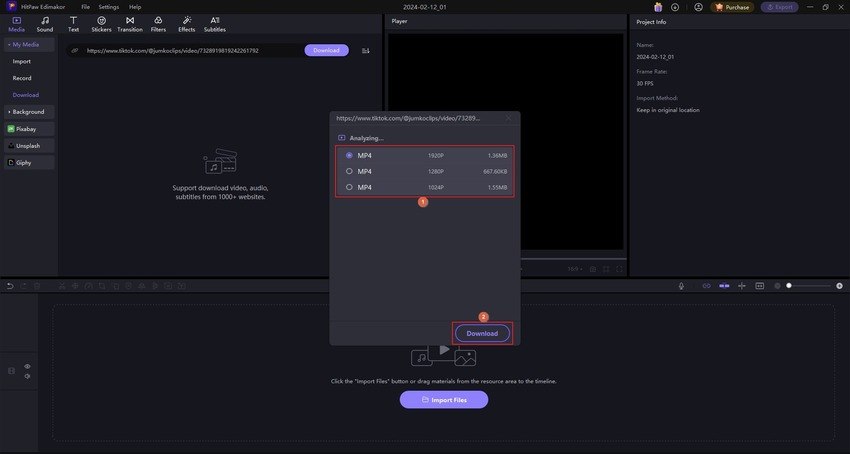Click the split scissors icon in timeline toolbar
Image resolution: width=850 pixels, height=454 pixels.
click(62, 285)
